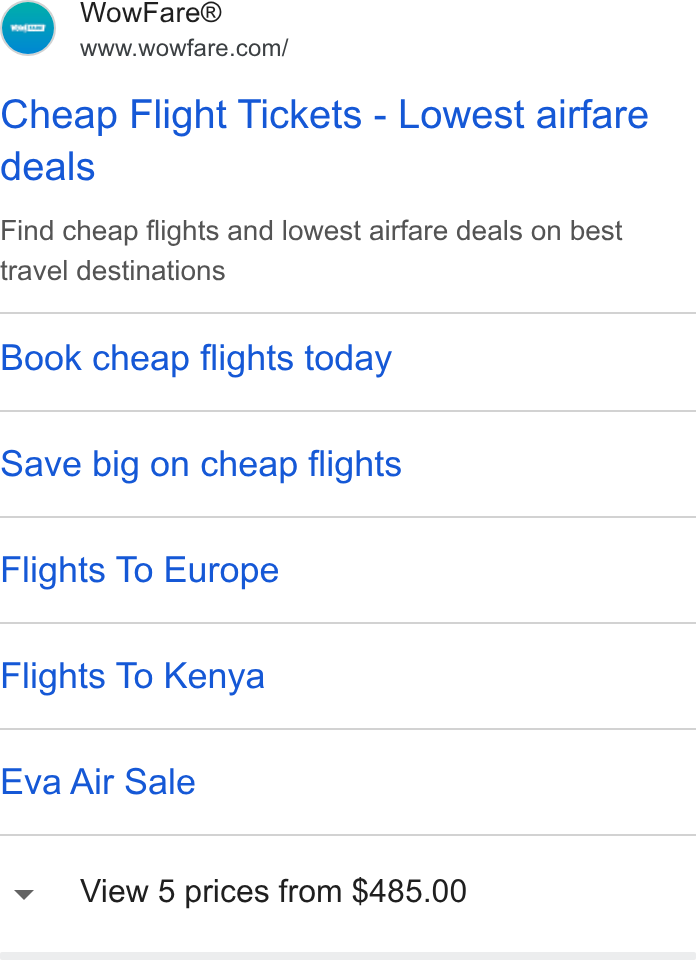The image size is (696, 960).
Task: Click the registered trademark symbol after WowFare
Action: click(x=209, y=12)
